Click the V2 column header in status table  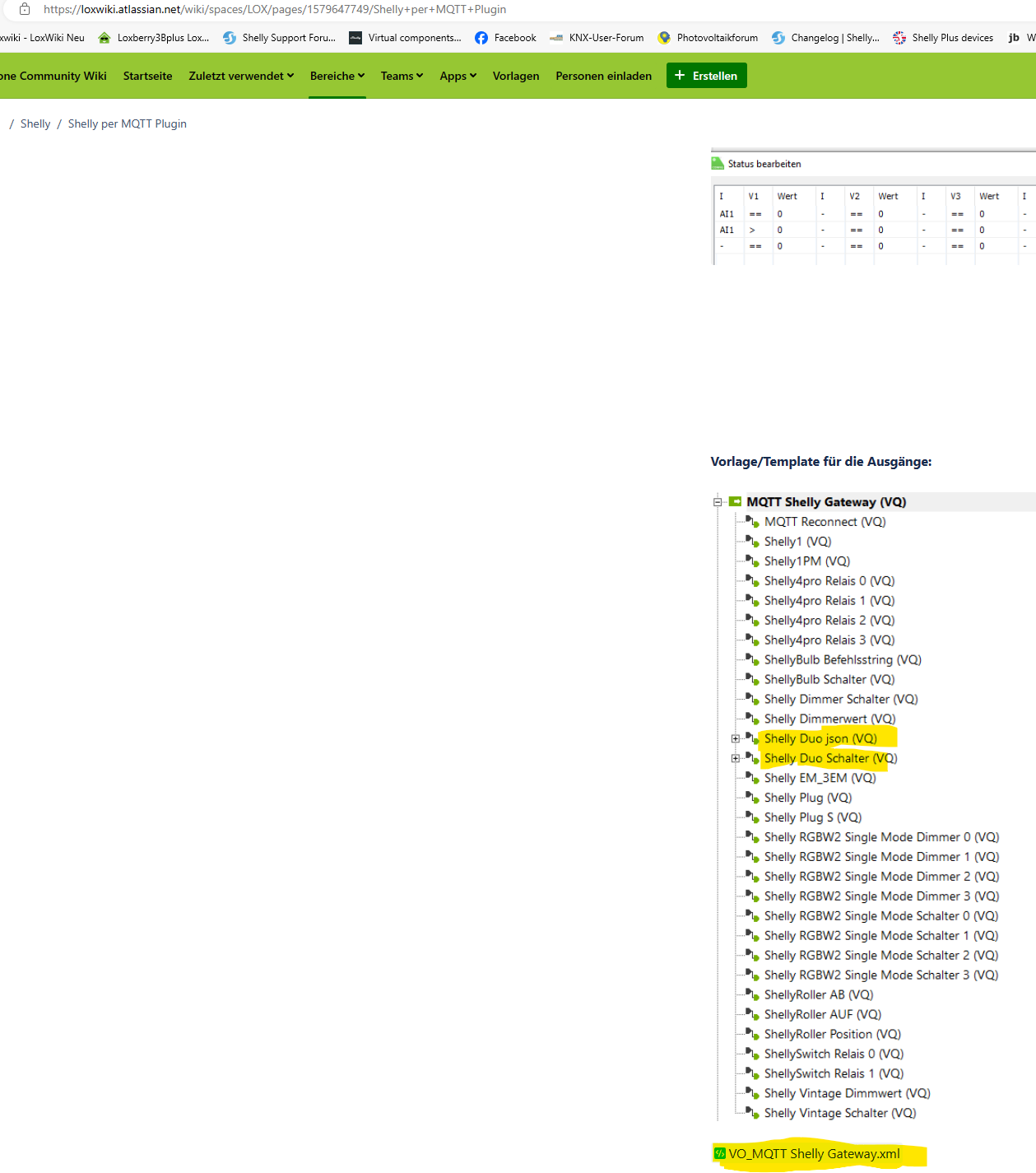click(855, 196)
